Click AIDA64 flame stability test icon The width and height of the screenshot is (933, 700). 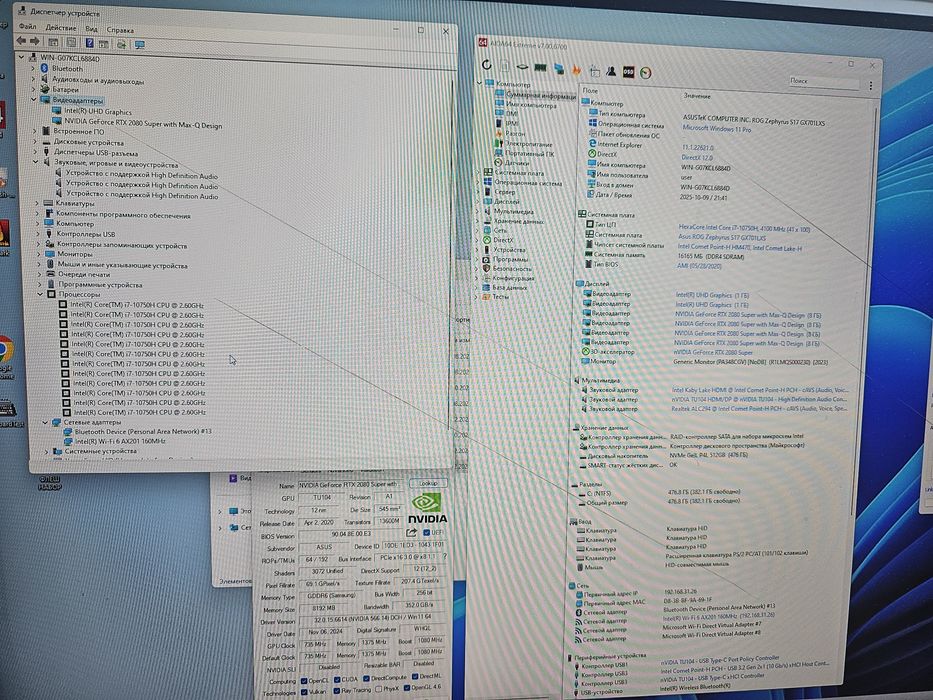pyautogui.click(x=576, y=70)
